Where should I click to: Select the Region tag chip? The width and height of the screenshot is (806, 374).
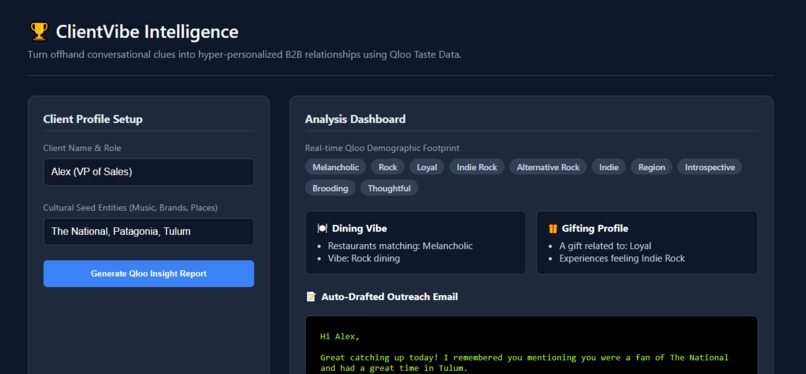click(x=652, y=167)
